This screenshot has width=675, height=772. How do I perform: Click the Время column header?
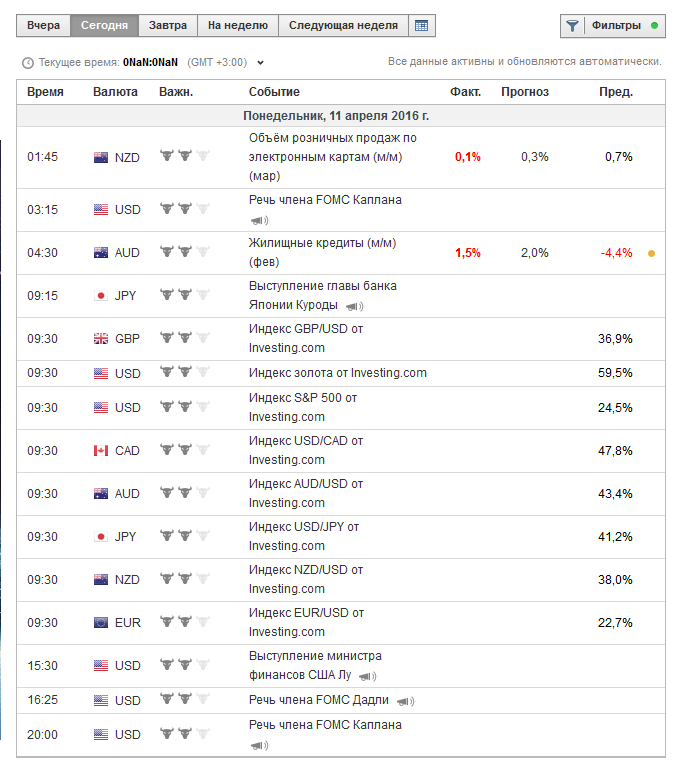[x=45, y=92]
